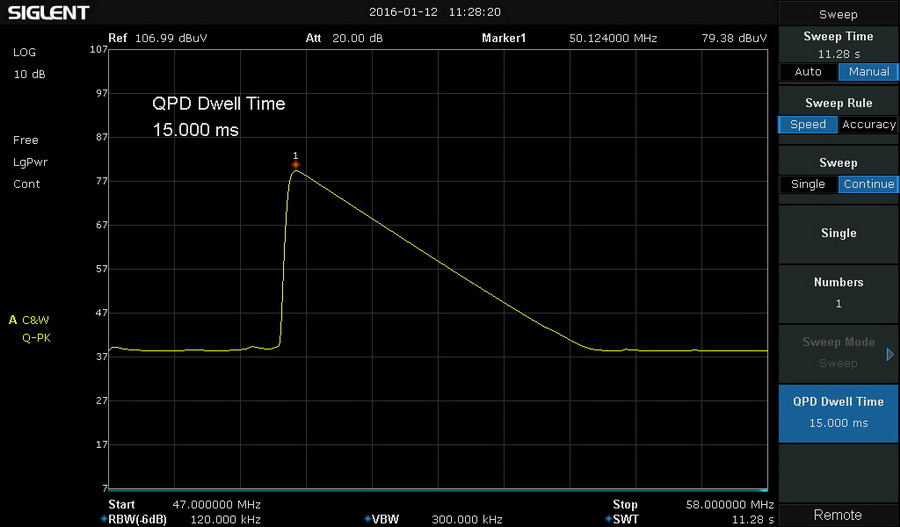Click the Sweep Mode arrow icon

(x=890, y=353)
